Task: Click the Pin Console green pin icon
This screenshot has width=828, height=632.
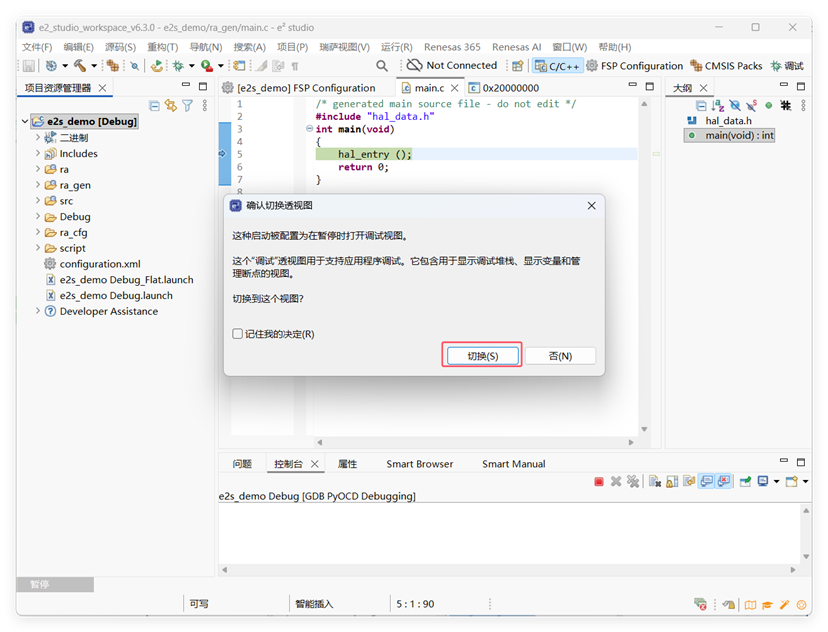Action: click(x=745, y=482)
